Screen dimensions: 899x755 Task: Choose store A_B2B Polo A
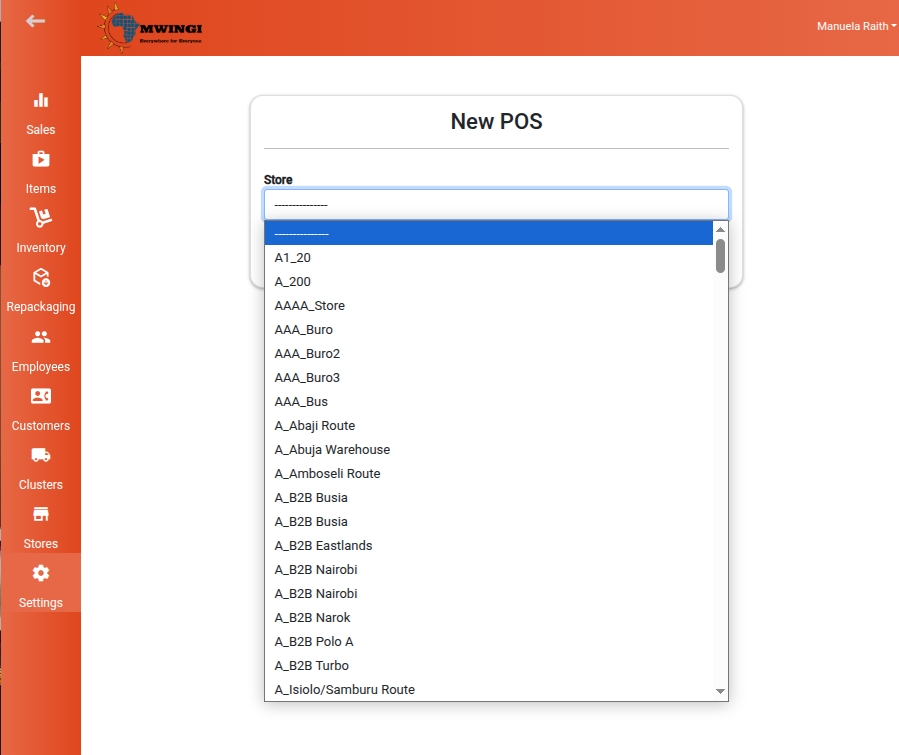pyautogui.click(x=488, y=642)
